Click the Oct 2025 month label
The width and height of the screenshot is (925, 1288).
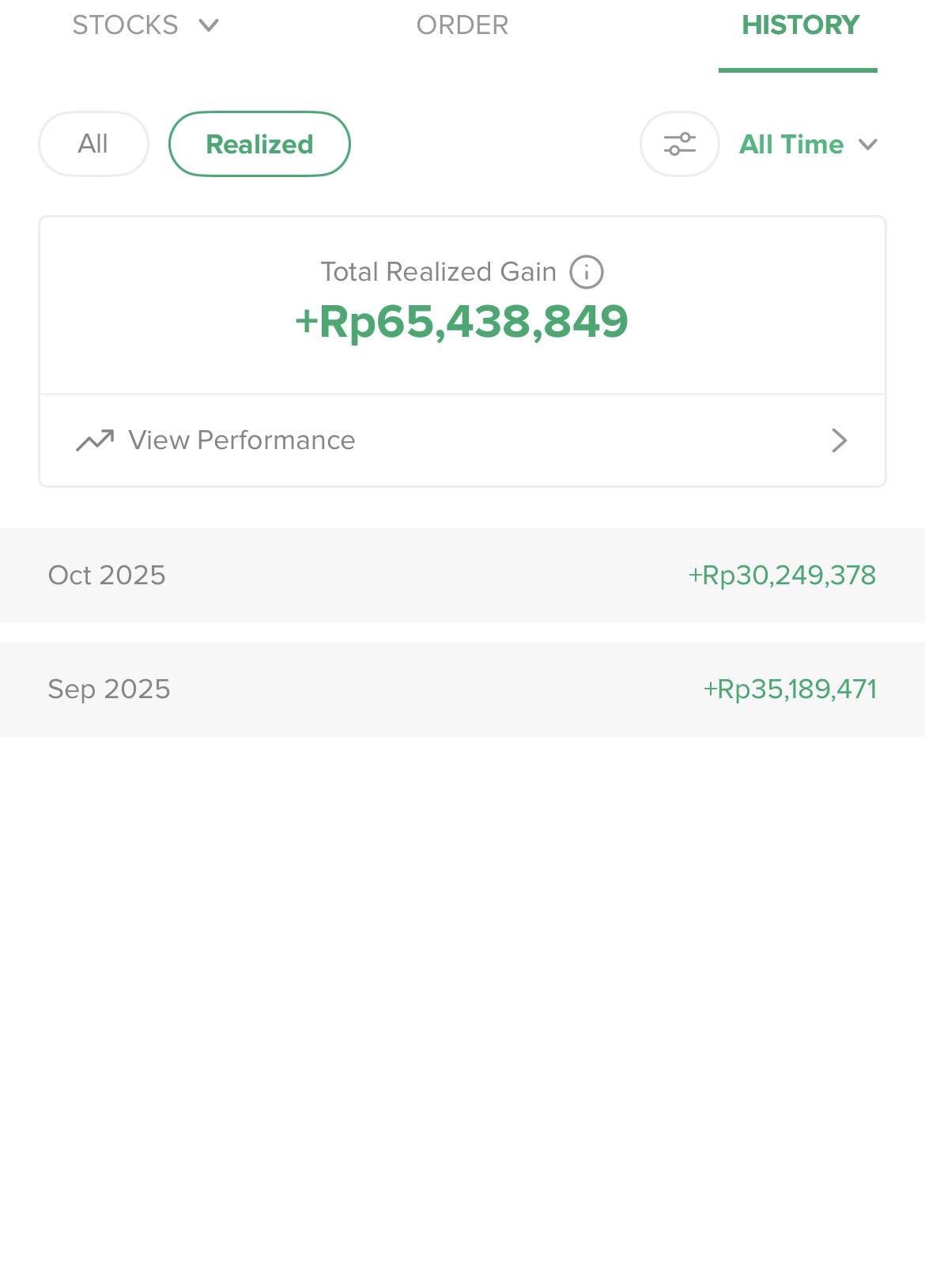(x=107, y=576)
